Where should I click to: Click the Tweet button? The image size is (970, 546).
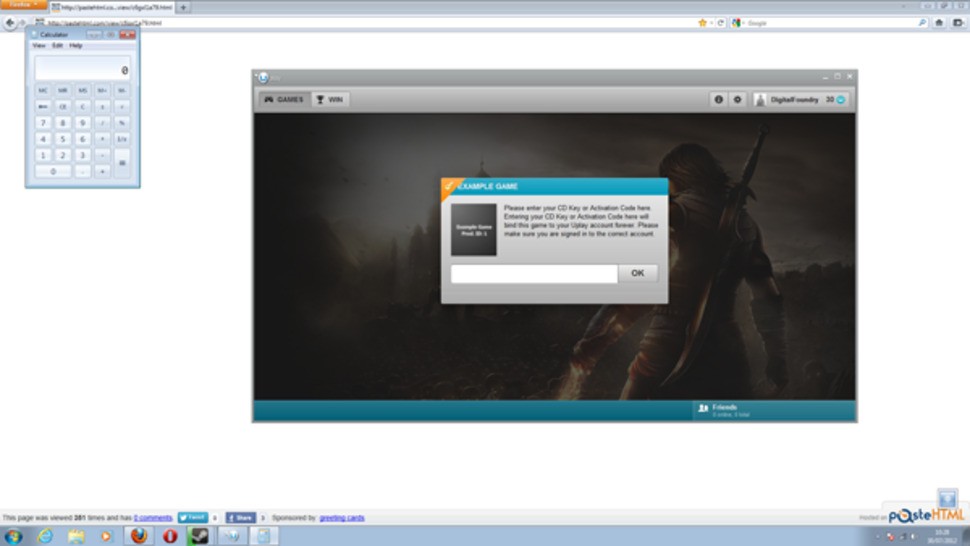(193, 518)
